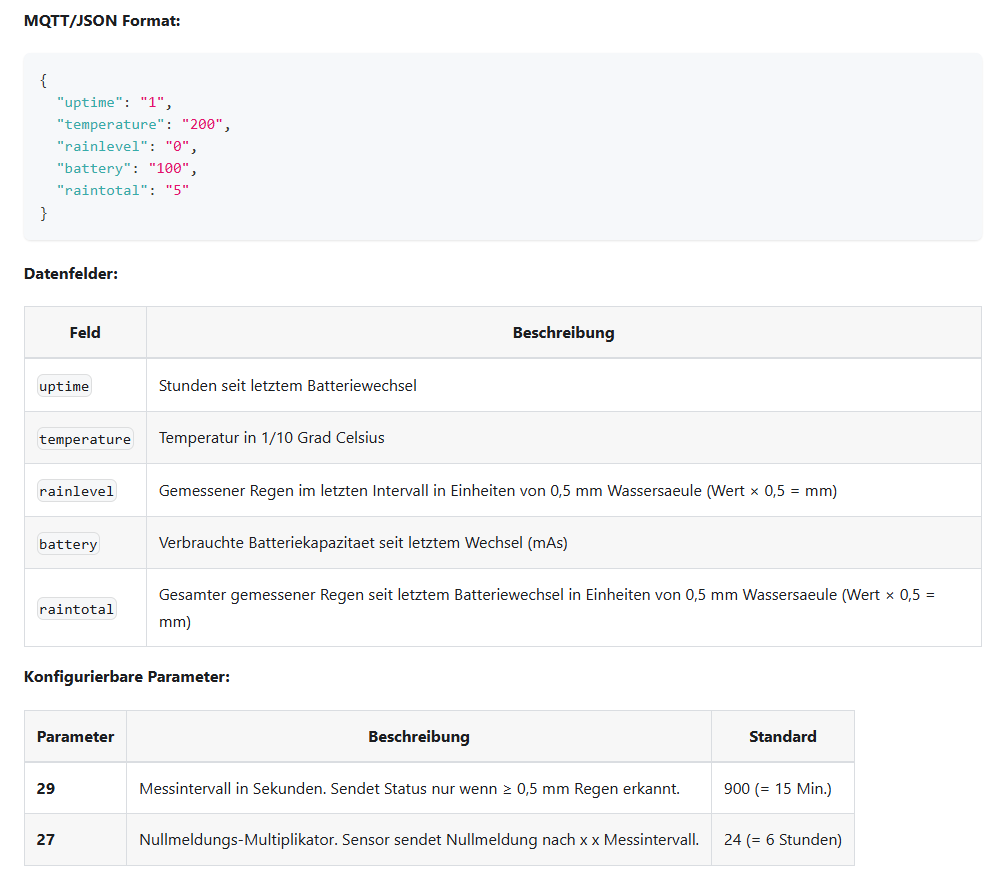The height and width of the screenshot is (894, 998).
Task: Click the Datenfelder table 'Beschreibung' header
Action: (564, 333)
